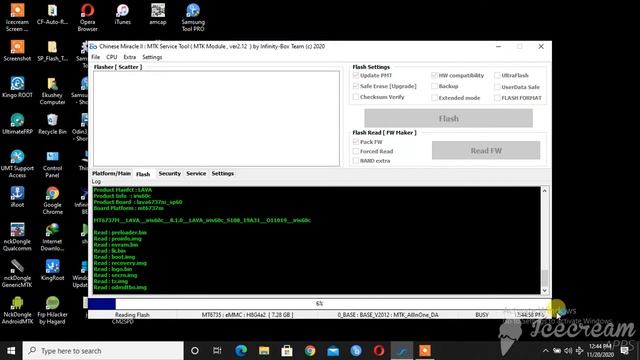Toggle Pack FW checkbox
This screenshot has width=640, height=360.
[356, 142]
